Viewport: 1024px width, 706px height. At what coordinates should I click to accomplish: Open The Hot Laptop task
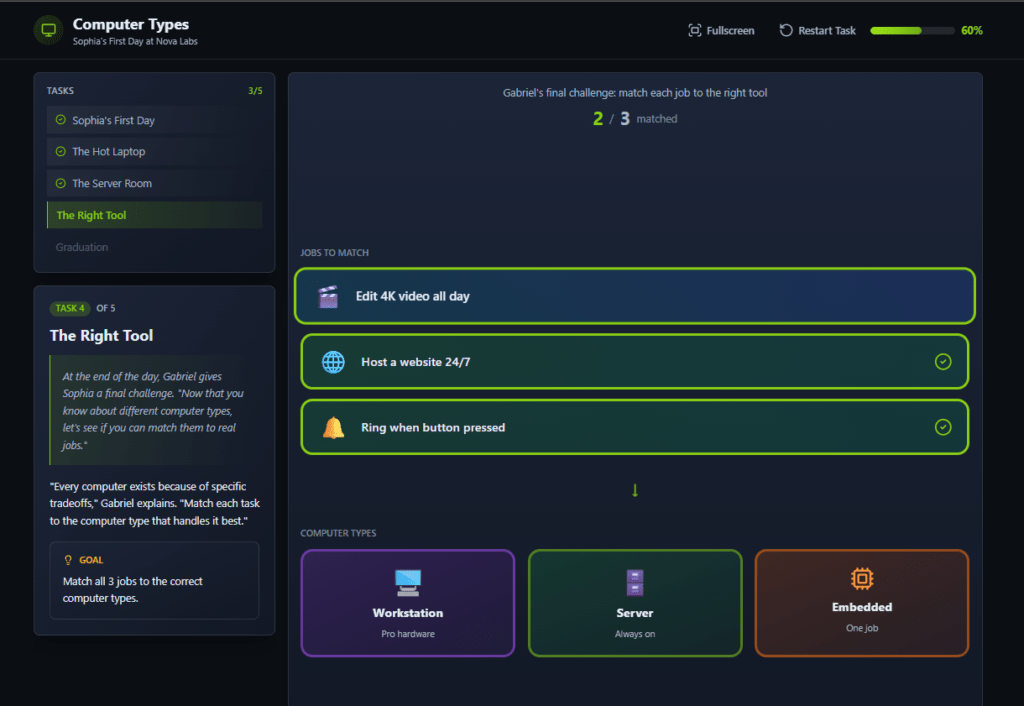[x=108, y=152]
